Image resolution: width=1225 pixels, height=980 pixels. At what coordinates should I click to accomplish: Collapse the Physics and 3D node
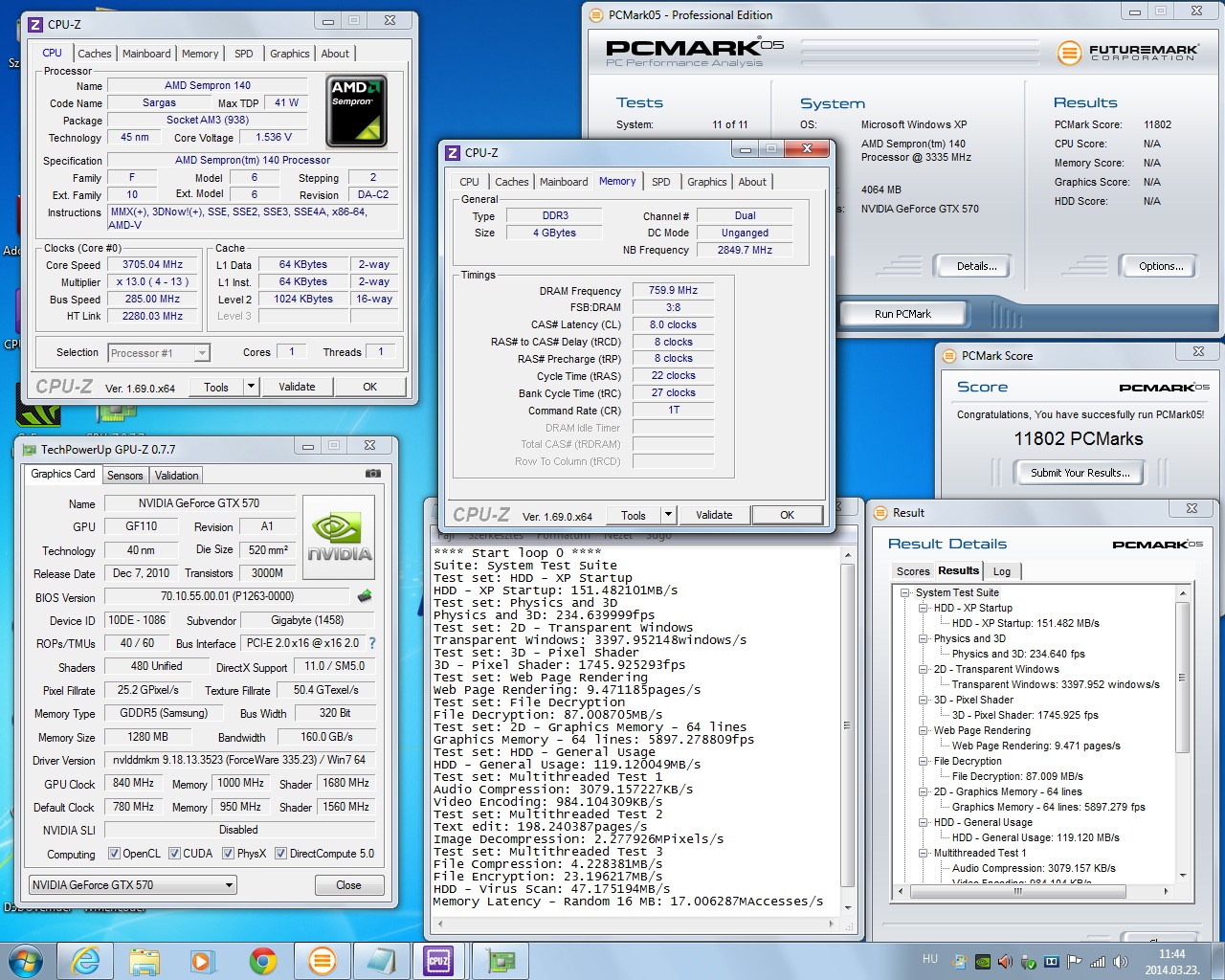pyautogui.click(x=923, y=638)
